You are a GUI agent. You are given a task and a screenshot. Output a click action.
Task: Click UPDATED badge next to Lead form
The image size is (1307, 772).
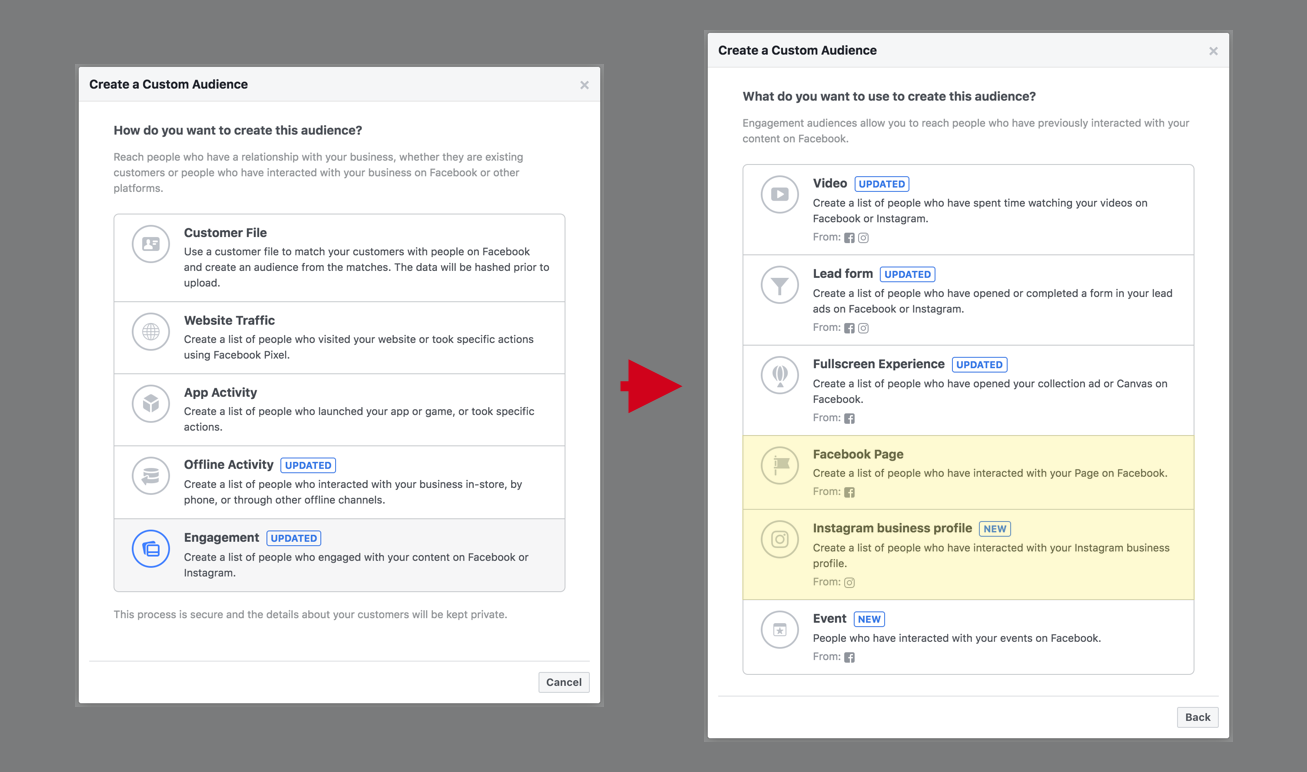[x=908, y=274]
